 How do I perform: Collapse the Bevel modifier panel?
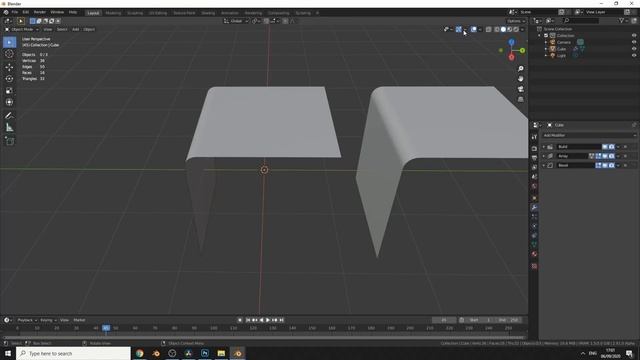click(544, 165)
